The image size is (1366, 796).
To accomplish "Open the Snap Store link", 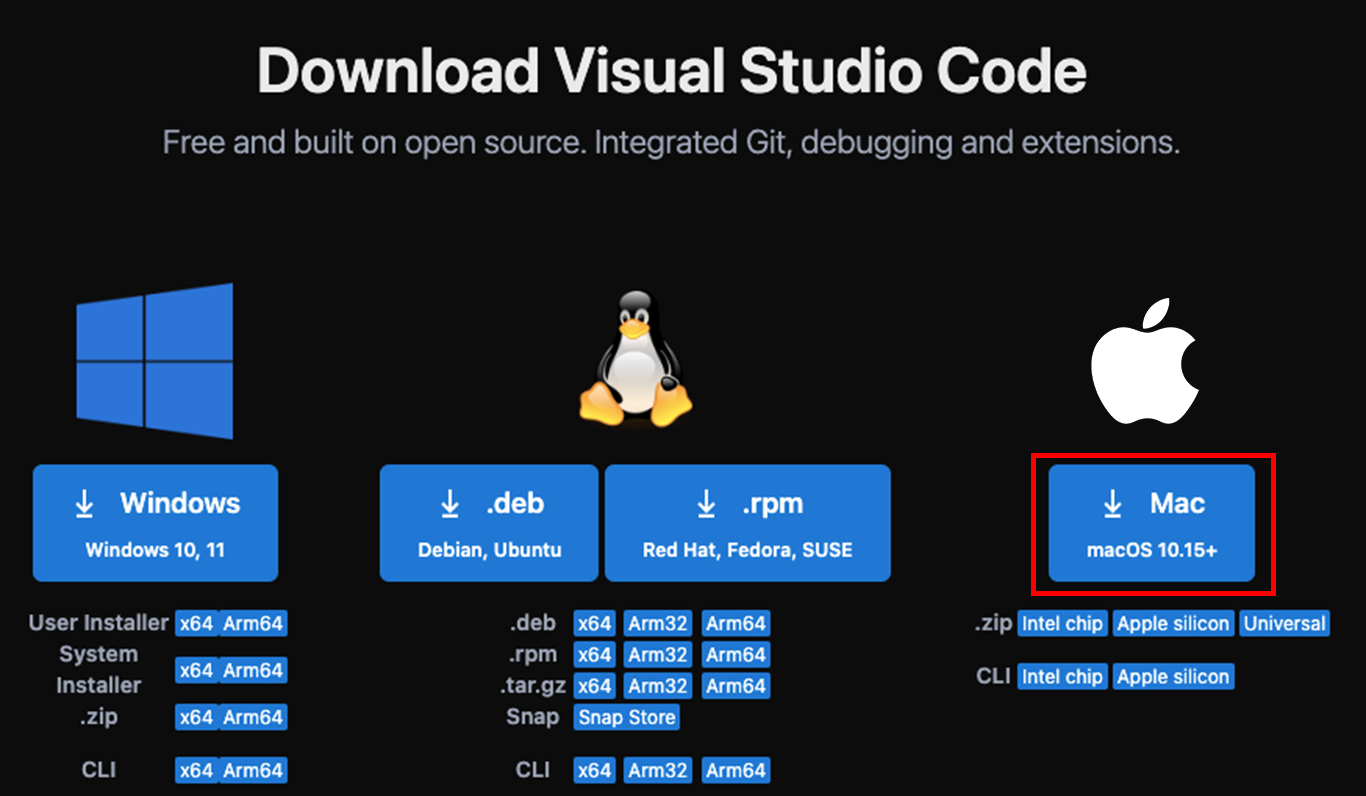I will pyautogui.click(x=627, y=717).
